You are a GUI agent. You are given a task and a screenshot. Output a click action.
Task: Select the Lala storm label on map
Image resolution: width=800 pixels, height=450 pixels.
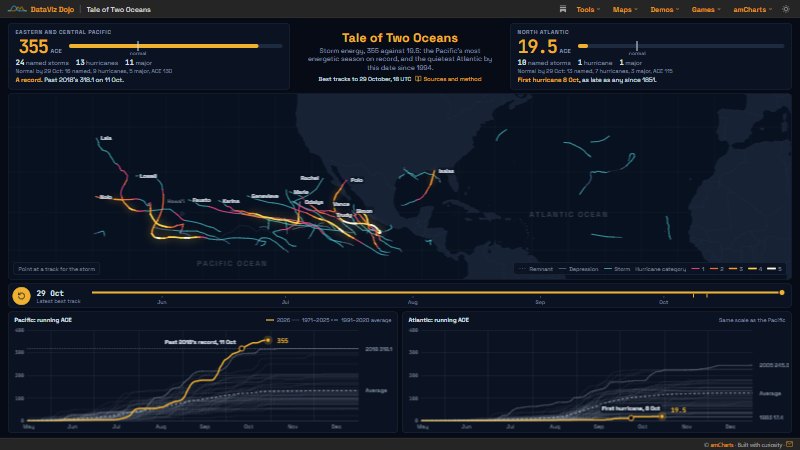(106, 138)
